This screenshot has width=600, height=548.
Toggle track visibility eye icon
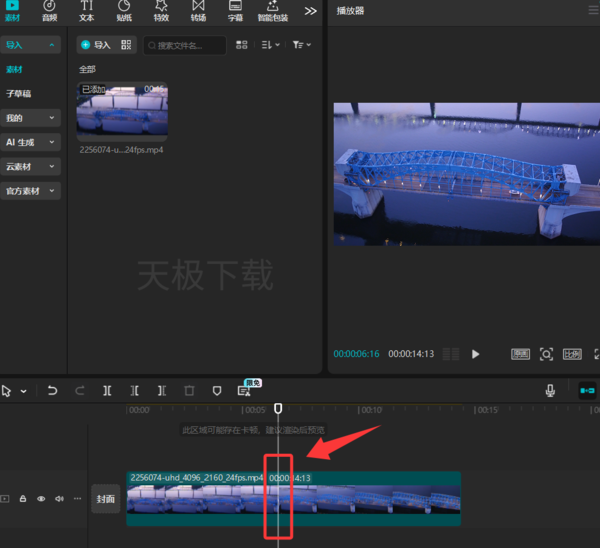[41, 499]
